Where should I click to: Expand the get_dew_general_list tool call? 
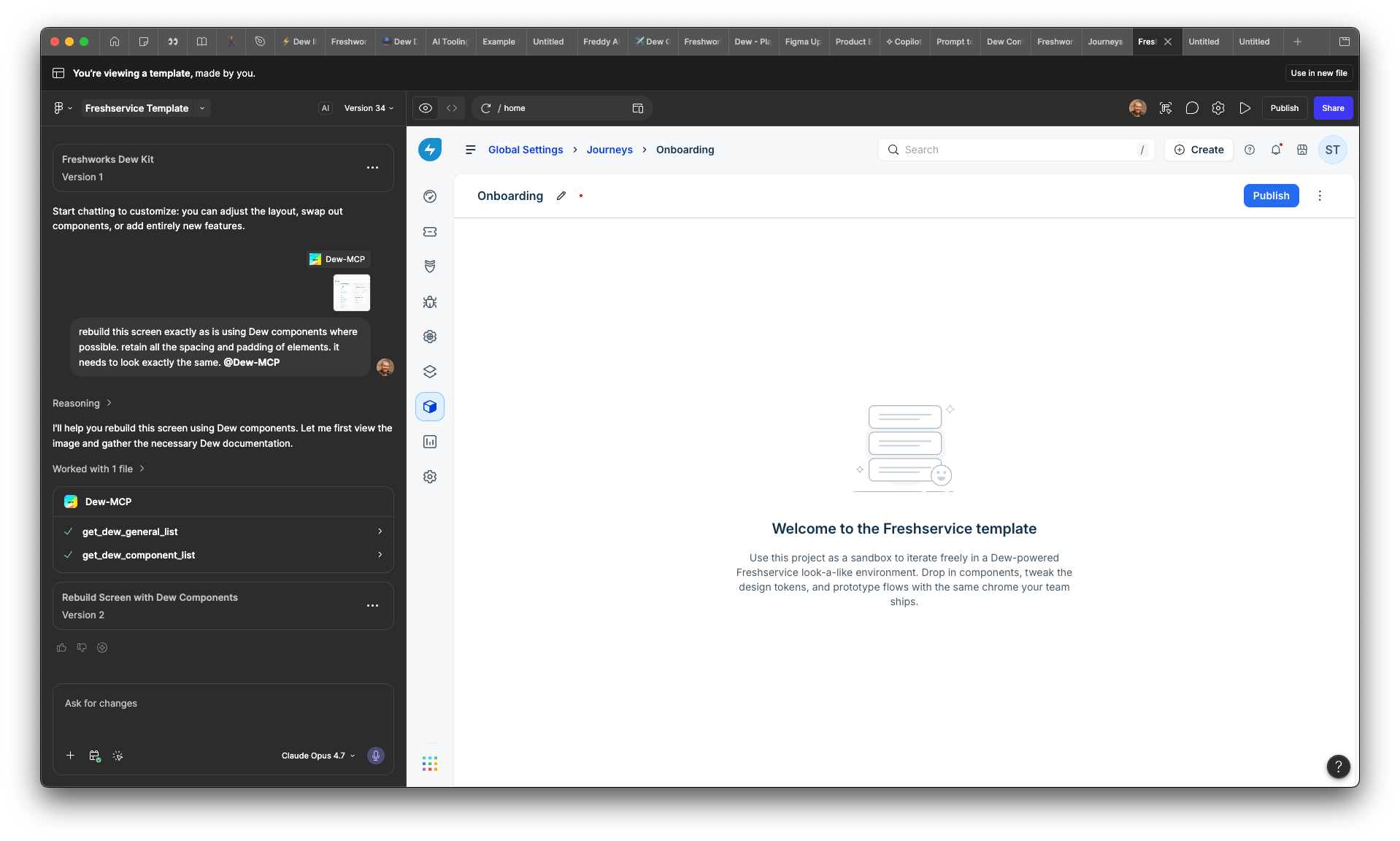(223, 531)
